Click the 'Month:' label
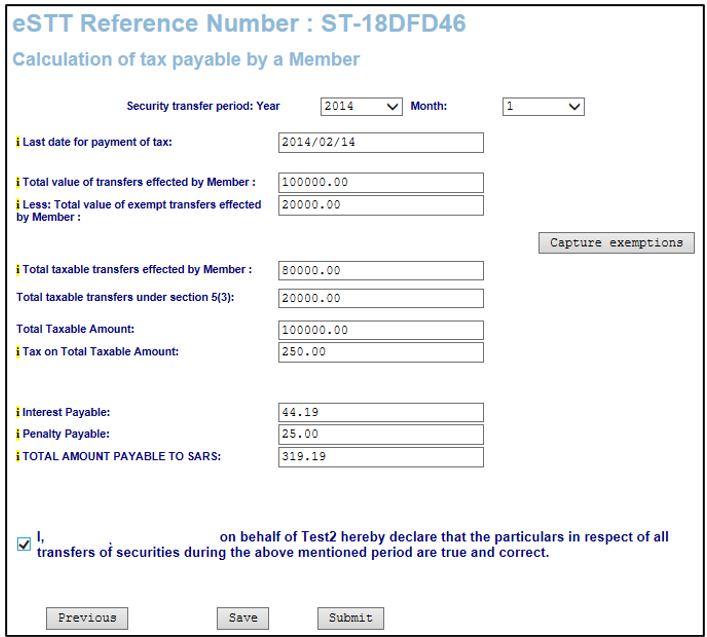Screen dimensions: 707x637 point(428,106)
